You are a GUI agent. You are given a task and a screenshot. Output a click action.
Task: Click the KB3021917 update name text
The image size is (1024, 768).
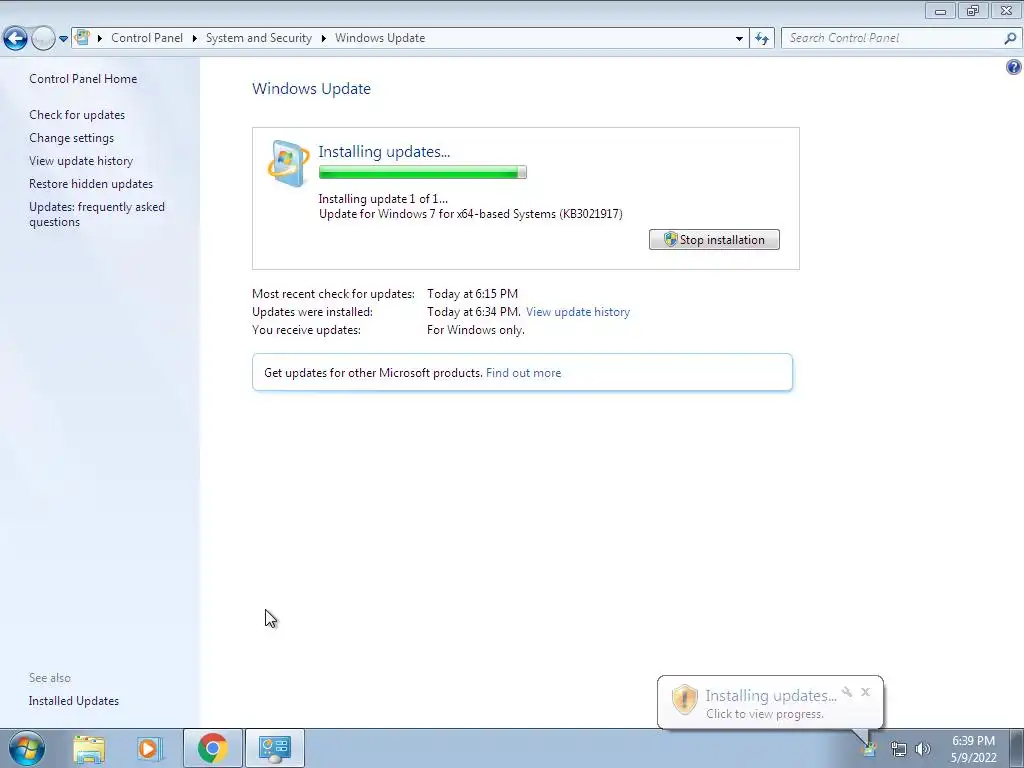470,214
